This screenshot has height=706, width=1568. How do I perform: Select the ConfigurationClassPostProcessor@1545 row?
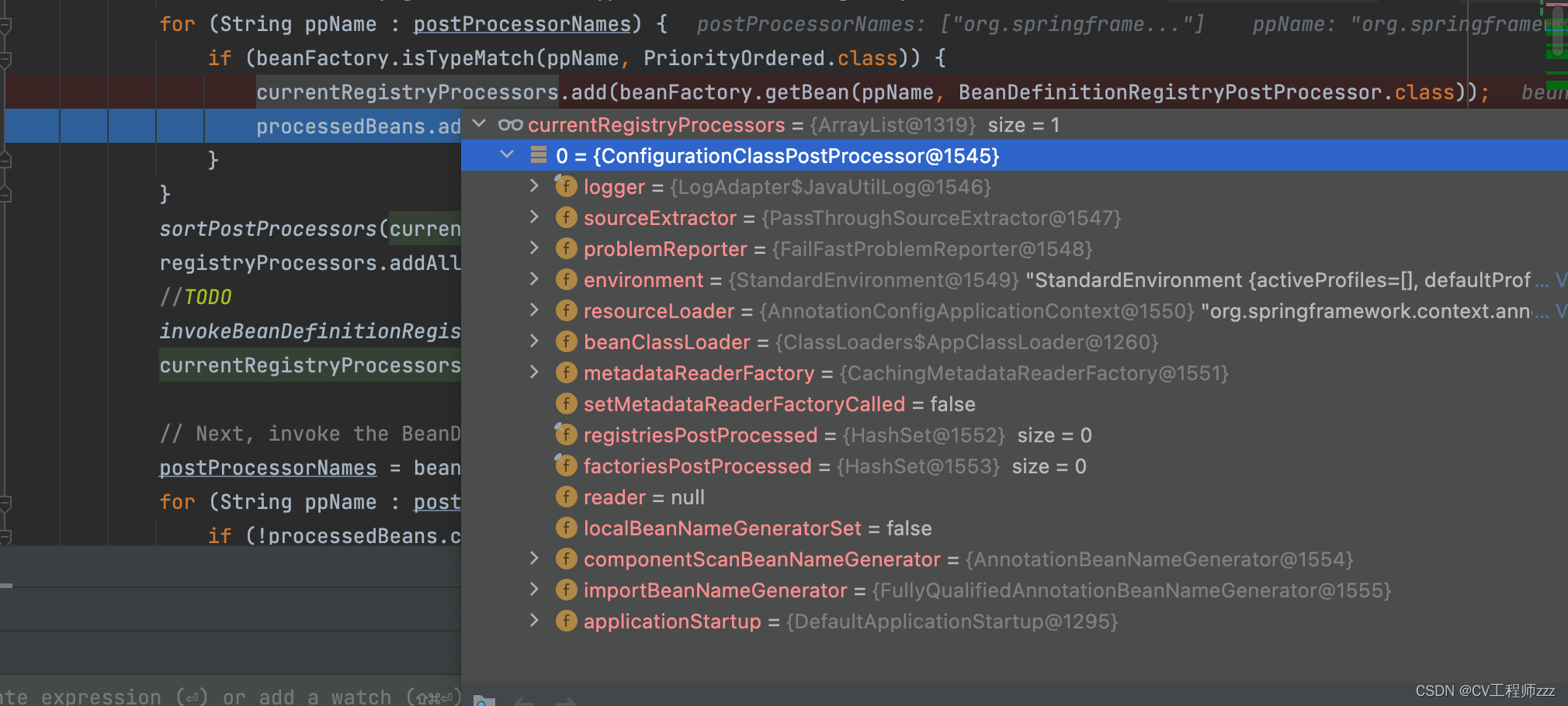point(1014,155)
